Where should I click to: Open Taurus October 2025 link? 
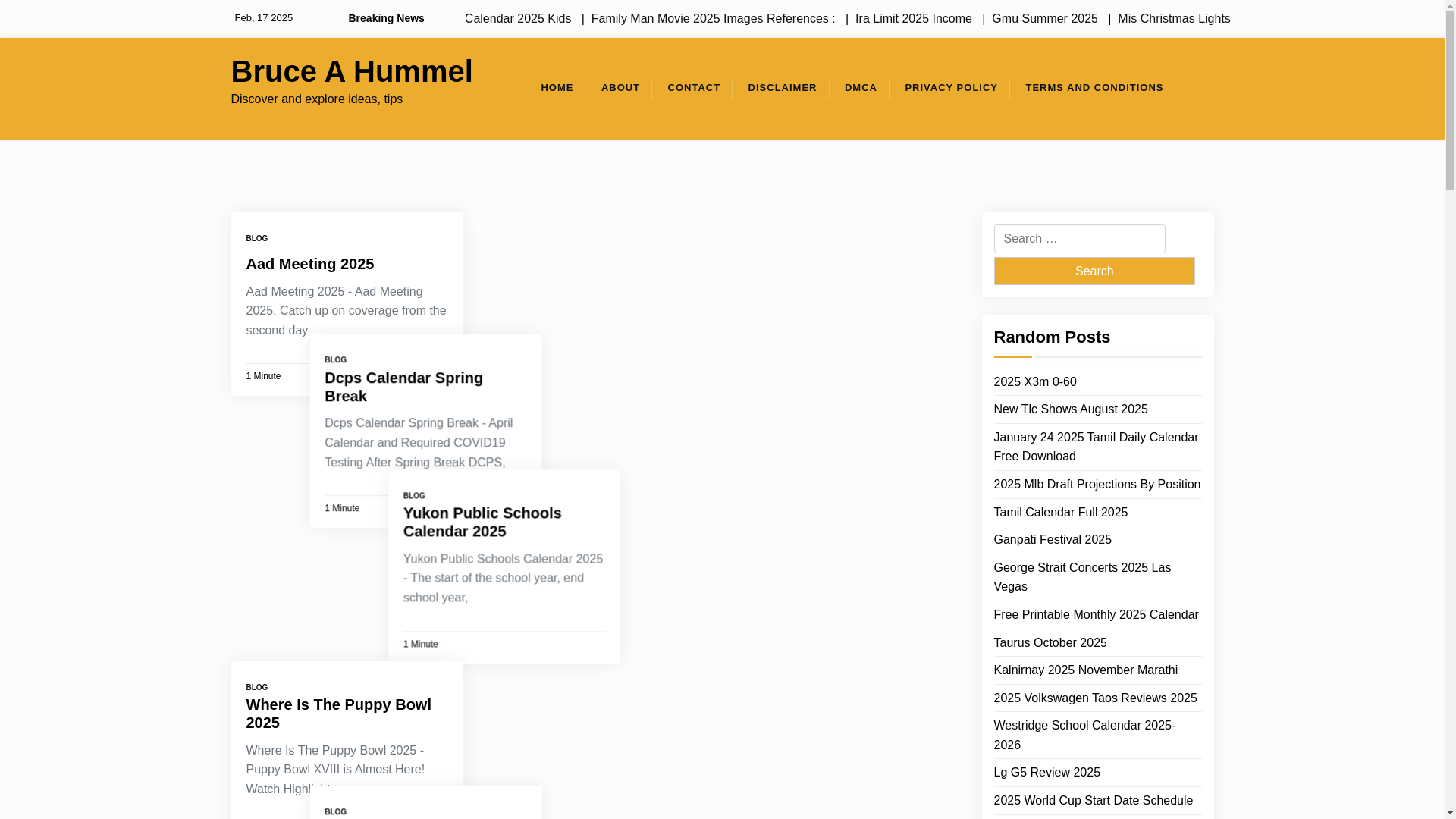[x=1050, y=643]
